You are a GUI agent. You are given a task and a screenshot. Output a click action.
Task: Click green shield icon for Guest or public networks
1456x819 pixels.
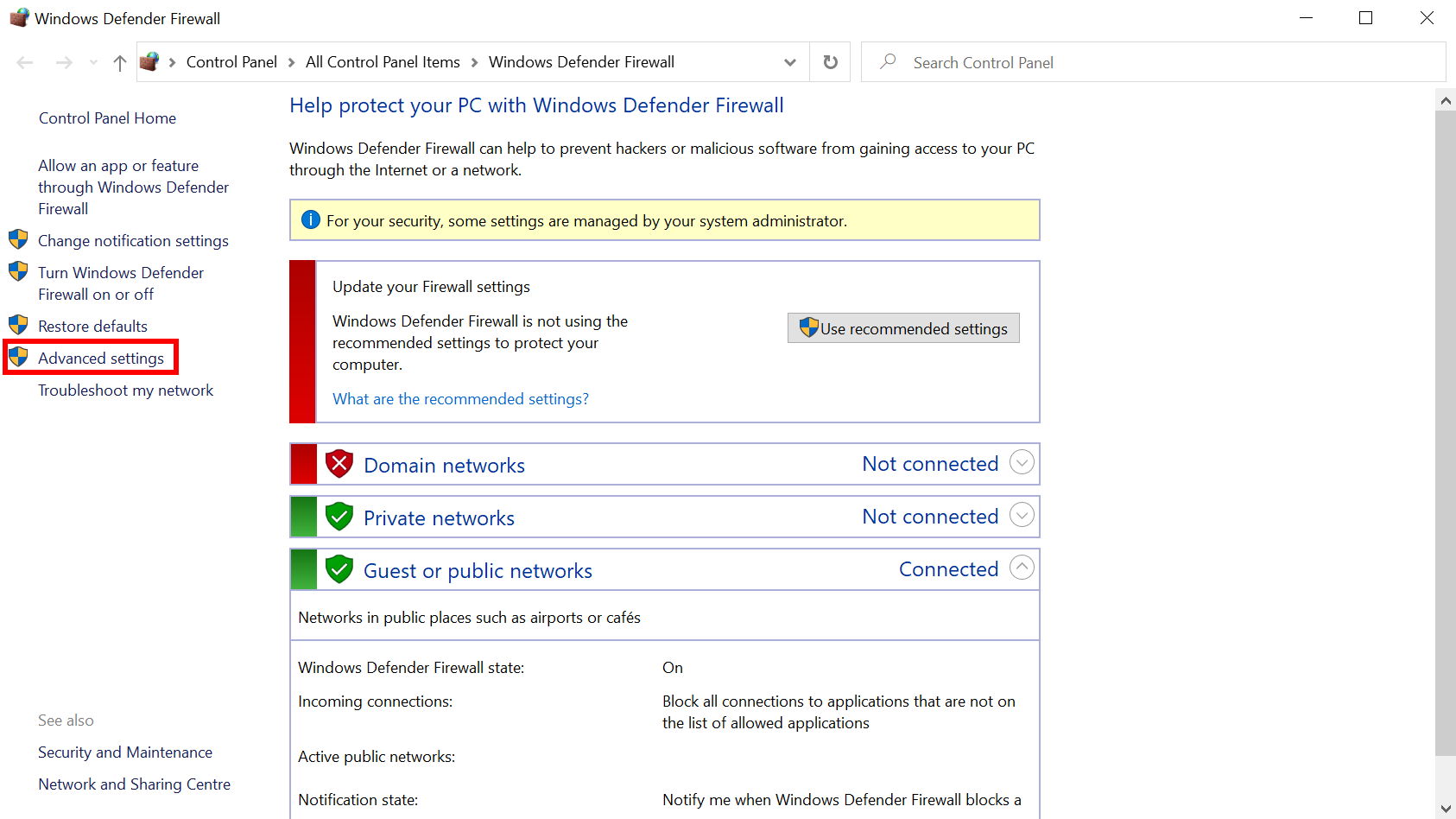coord(339,569)
